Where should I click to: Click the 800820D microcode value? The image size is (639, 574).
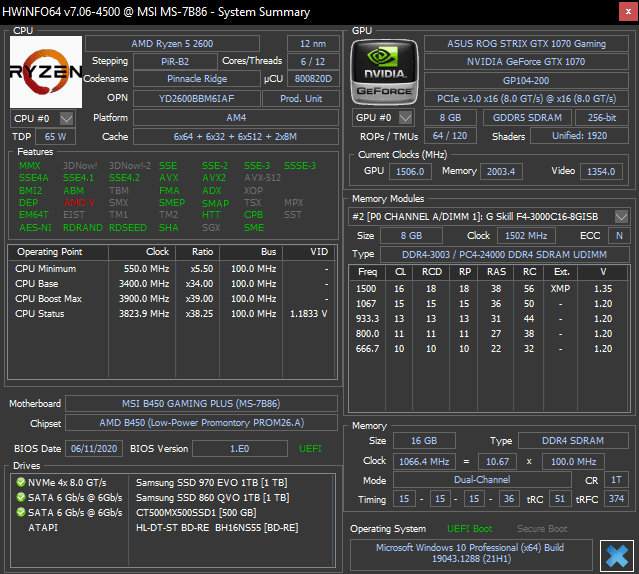pyautogui.click(x=313, y=79)
